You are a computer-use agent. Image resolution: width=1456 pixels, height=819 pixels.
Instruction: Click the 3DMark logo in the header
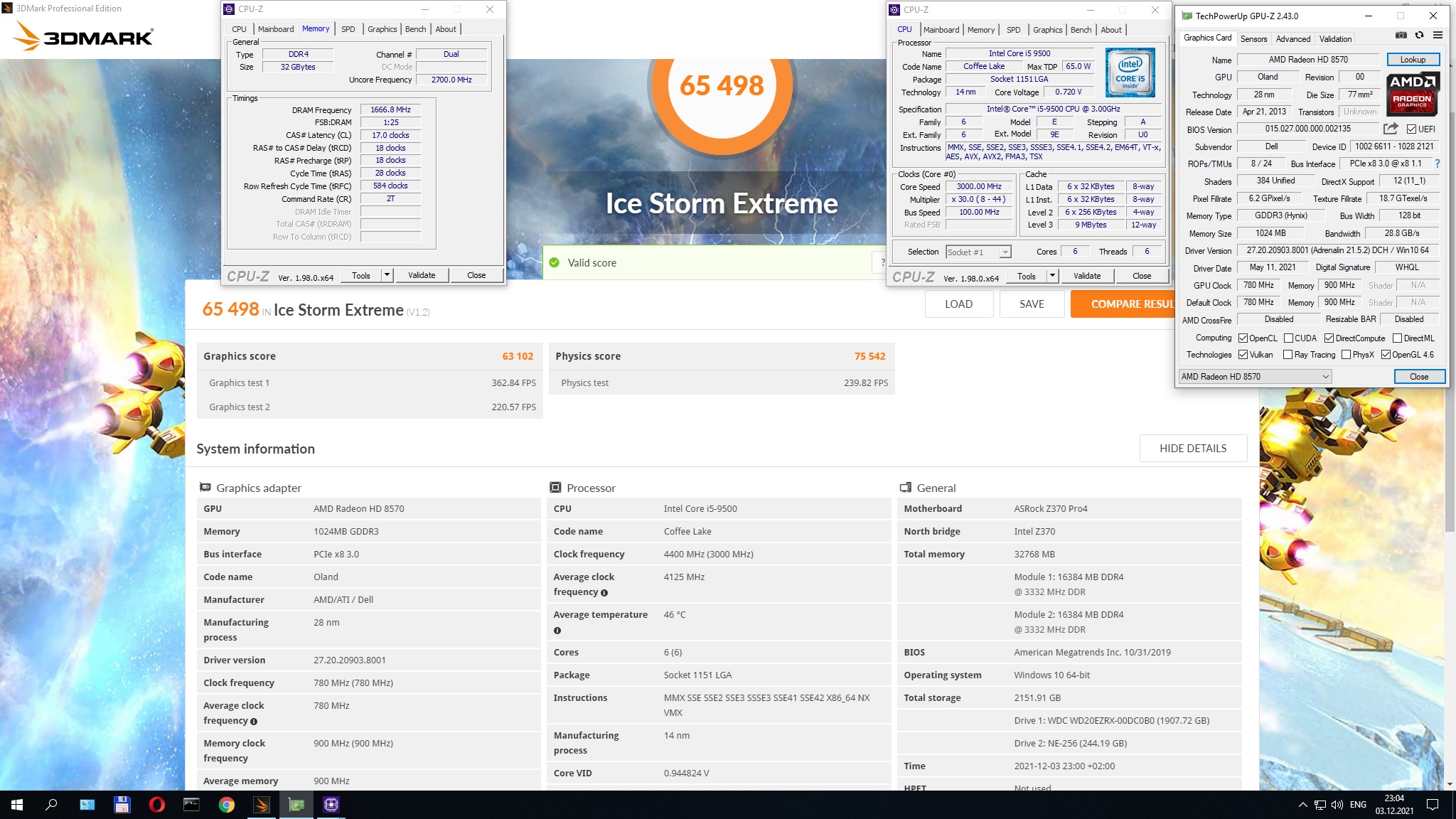[x=83, y=36]
